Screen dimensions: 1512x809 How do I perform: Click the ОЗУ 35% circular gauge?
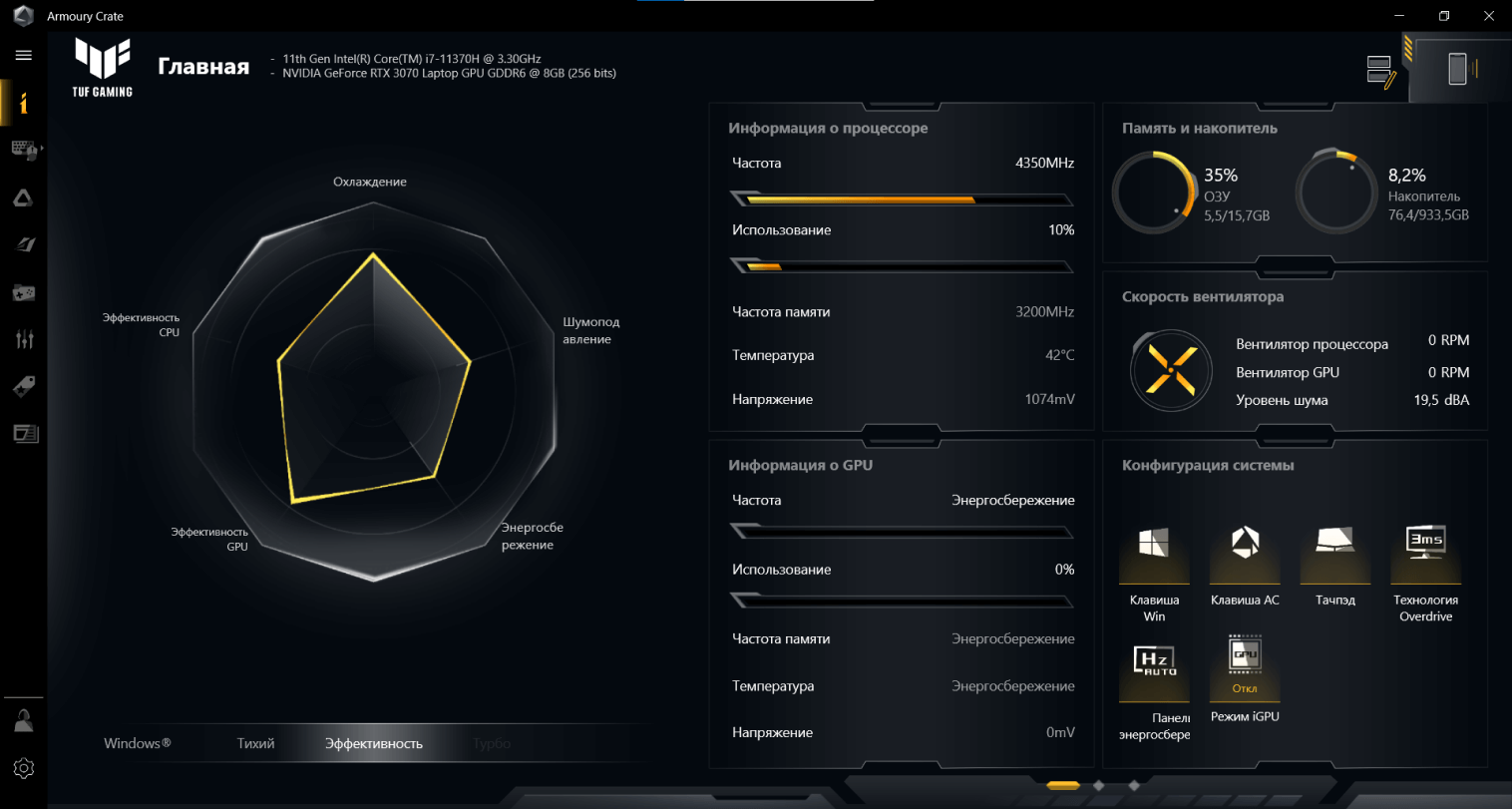1155,193
